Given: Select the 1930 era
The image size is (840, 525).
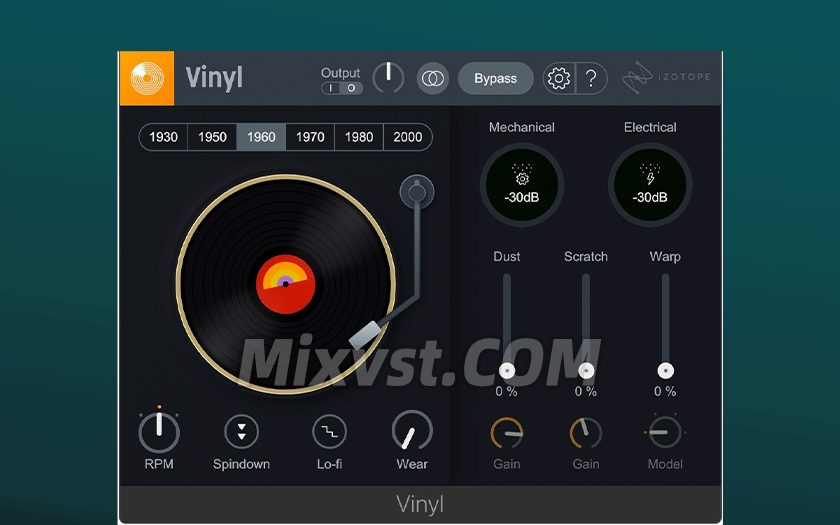Looking at the screenshot, I should [163, 137].
